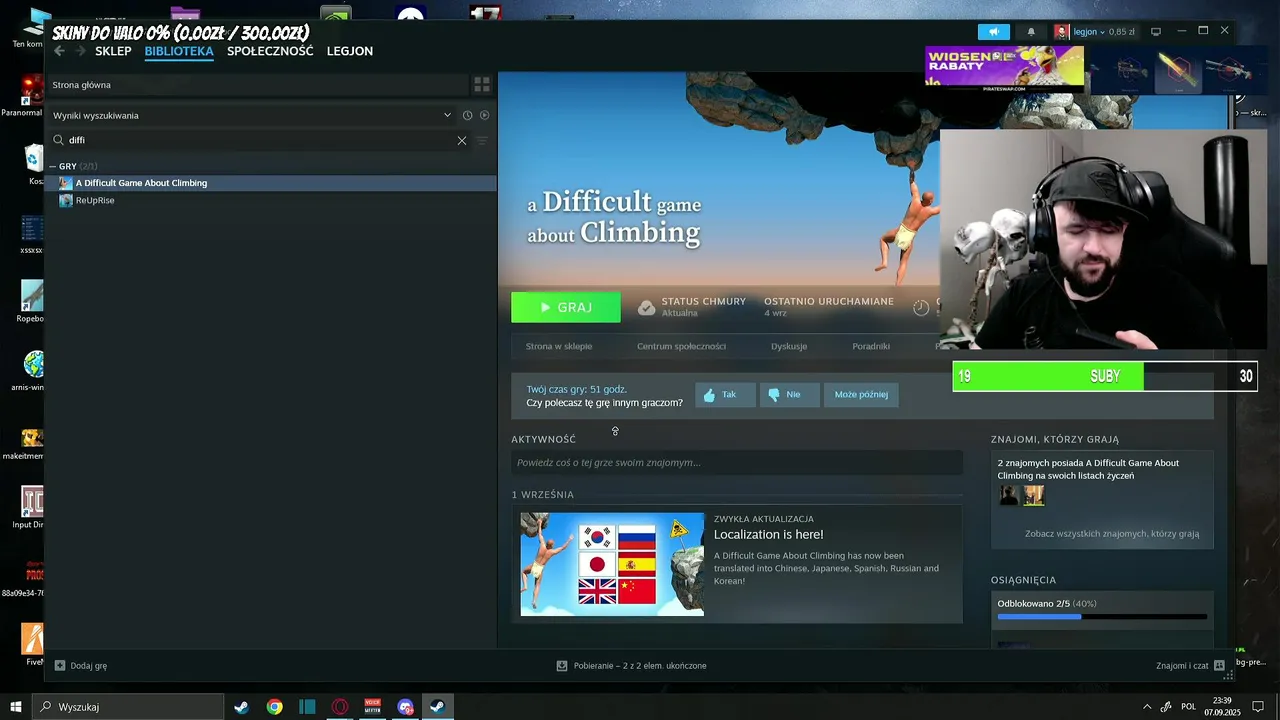Open Strona w sklepie link

tap(559, 346)
